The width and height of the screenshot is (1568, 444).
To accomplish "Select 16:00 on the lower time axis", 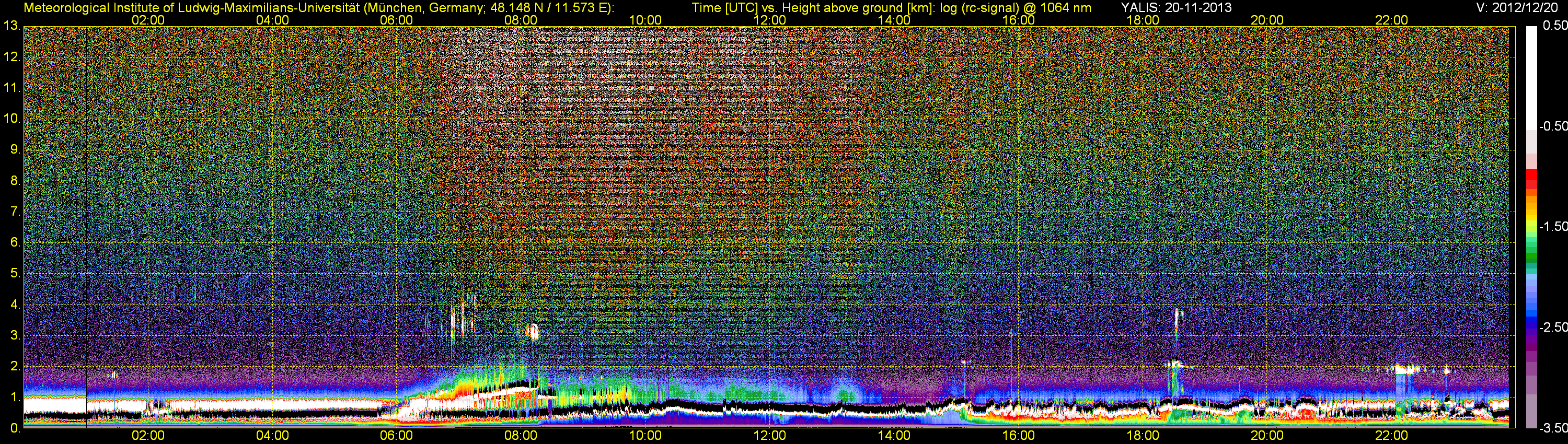I will (x=1018, y=436).
